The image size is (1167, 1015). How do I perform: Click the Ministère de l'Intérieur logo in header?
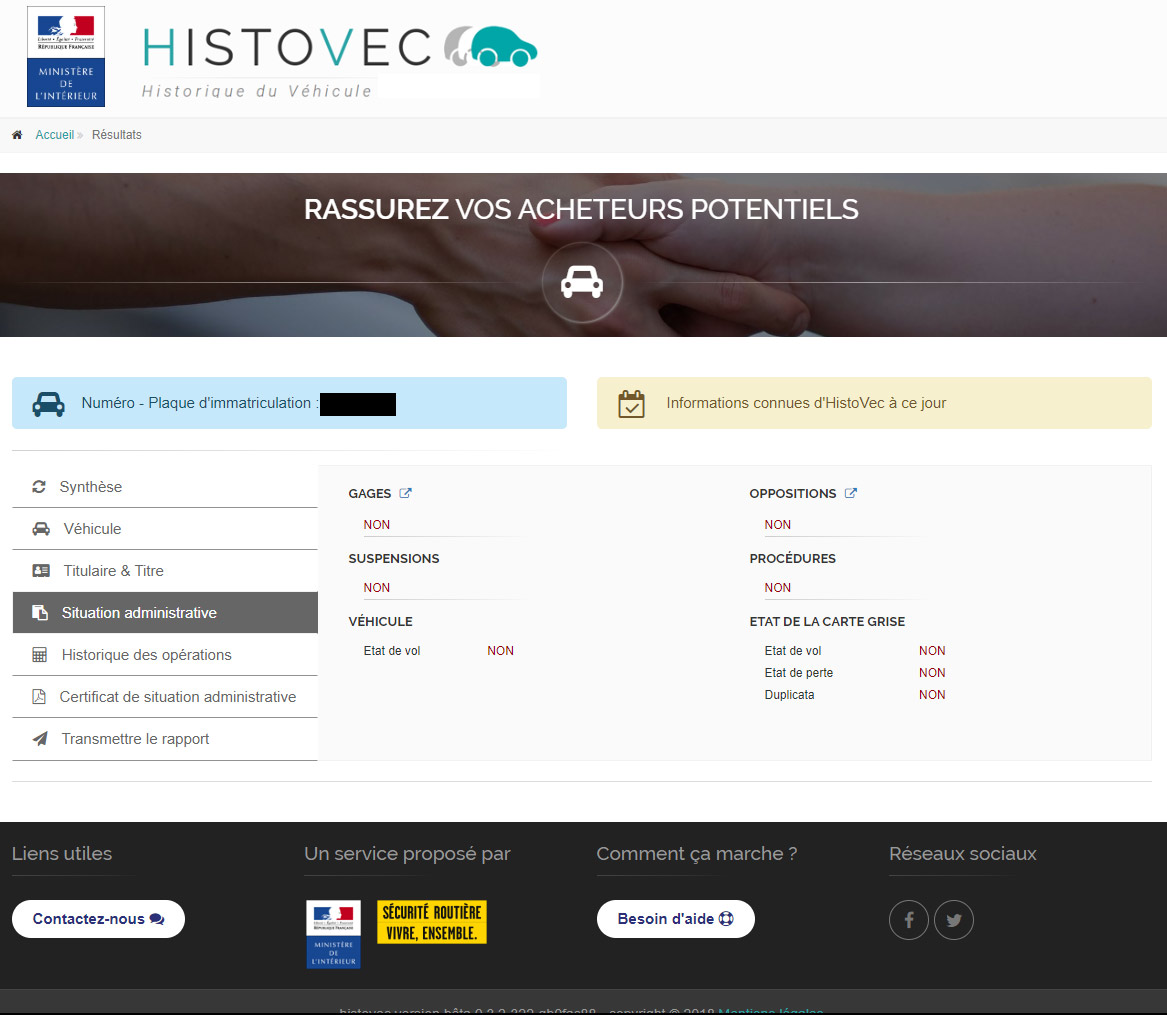point(65,57)
